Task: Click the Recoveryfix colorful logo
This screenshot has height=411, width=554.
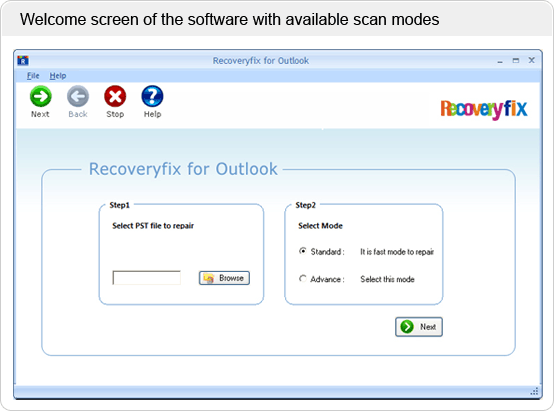Action: pyautogui.click(x=484, y=109)
